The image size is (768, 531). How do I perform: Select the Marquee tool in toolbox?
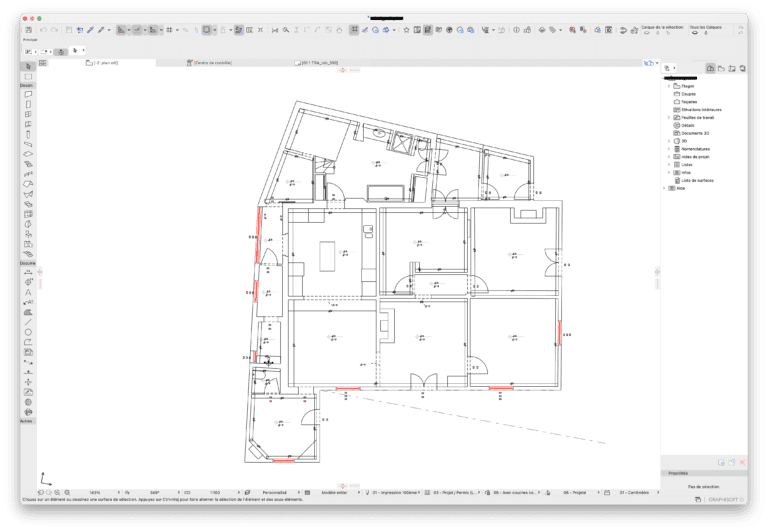tap(28, 76)
